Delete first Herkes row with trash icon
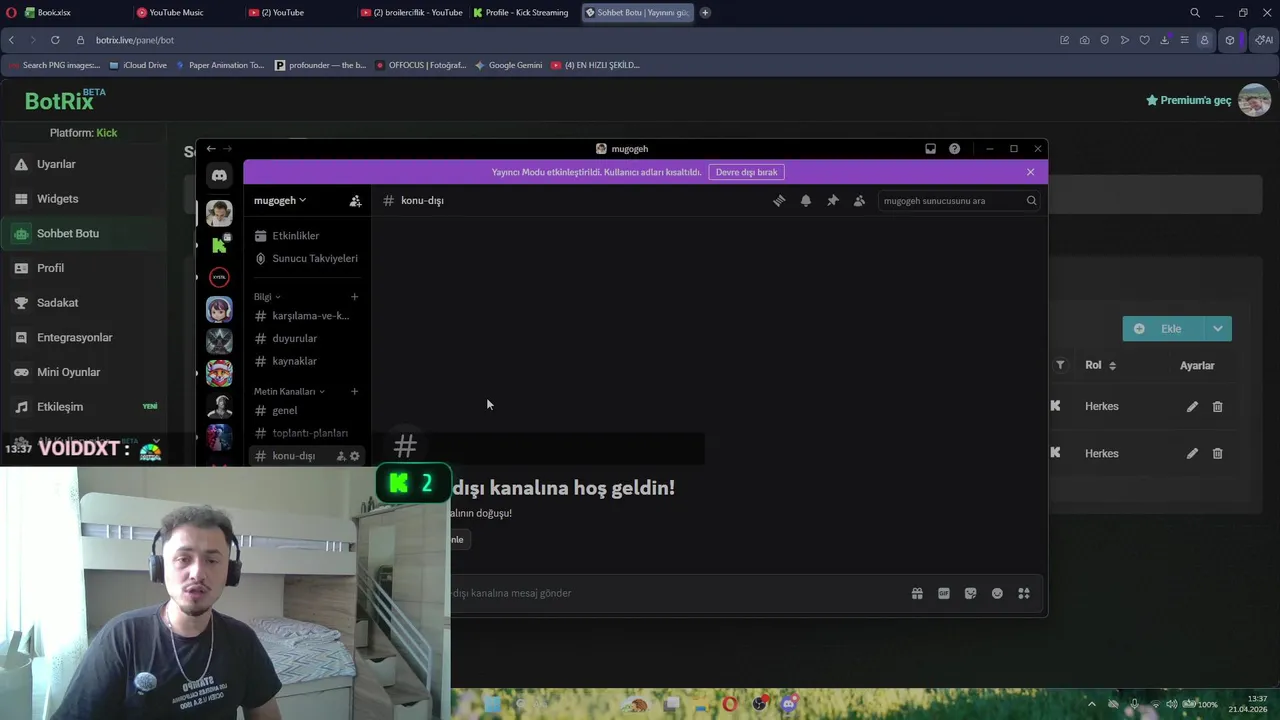 (x=1217, y=407)
